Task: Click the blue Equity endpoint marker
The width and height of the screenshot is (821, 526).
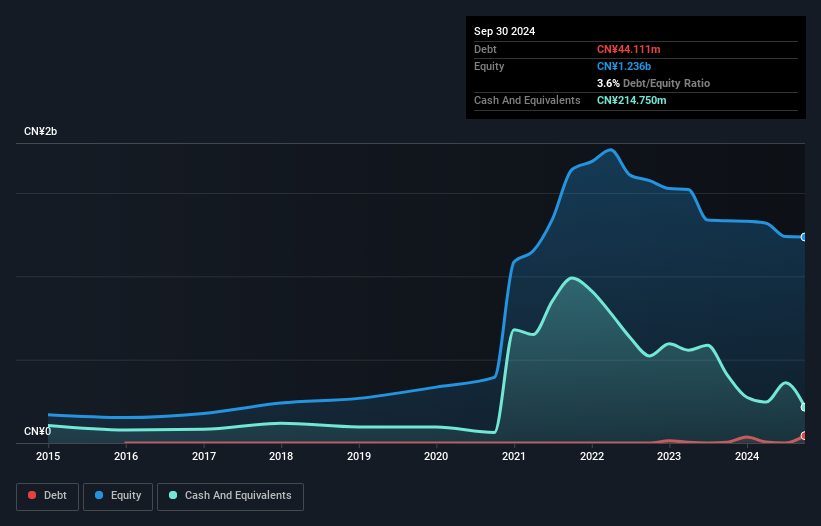Action: [804, 237]
